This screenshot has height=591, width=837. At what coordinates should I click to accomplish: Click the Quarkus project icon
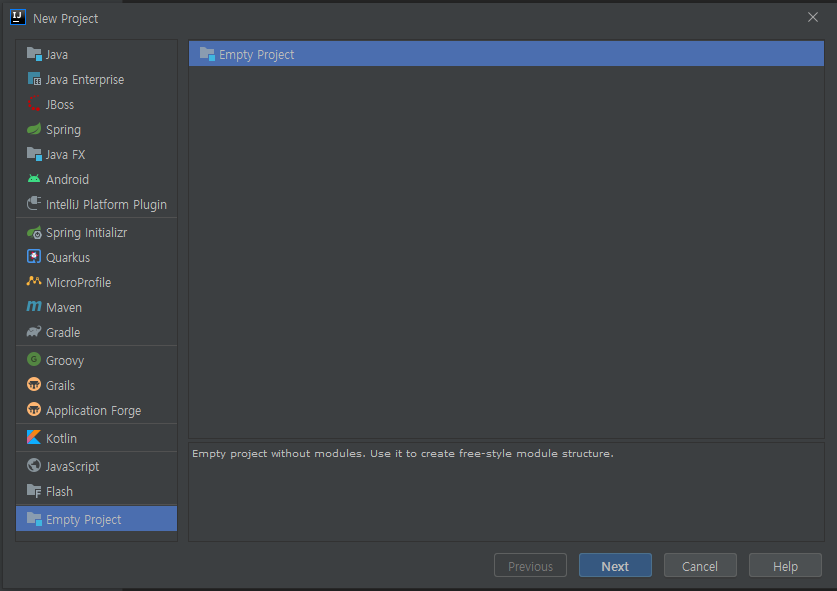[x=34, y=258]
